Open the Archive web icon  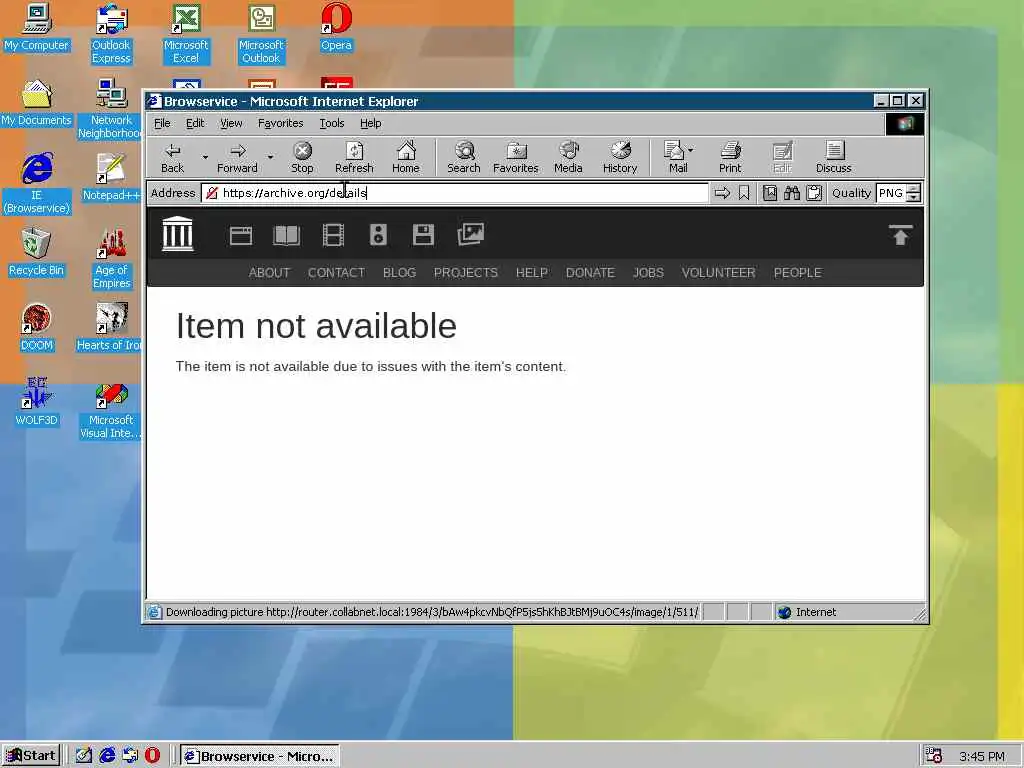pos(241,235)
